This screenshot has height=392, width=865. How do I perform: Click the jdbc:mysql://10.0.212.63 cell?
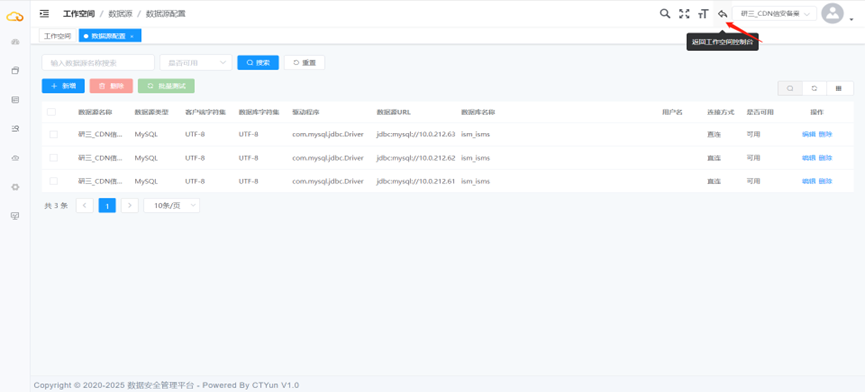(x=416, y=134)
